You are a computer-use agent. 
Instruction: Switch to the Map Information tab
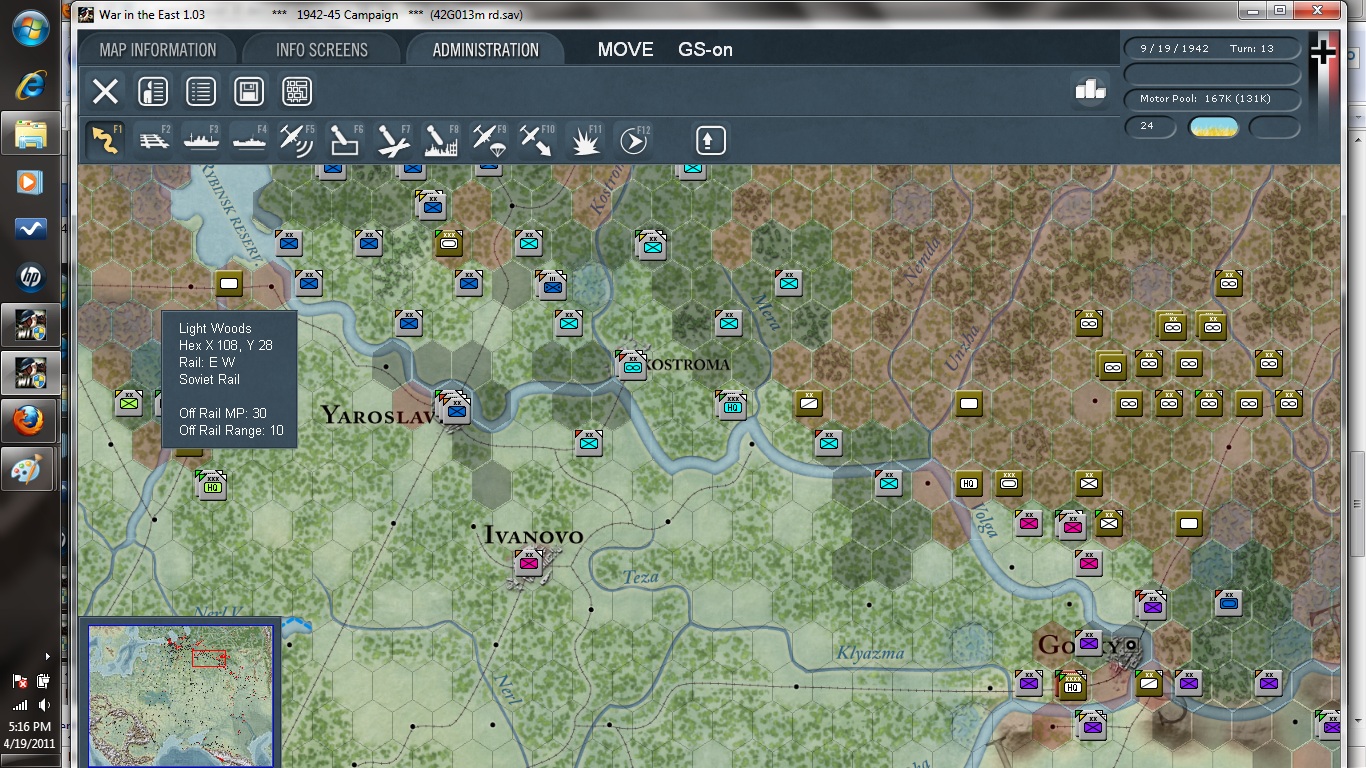pos(158,50)
